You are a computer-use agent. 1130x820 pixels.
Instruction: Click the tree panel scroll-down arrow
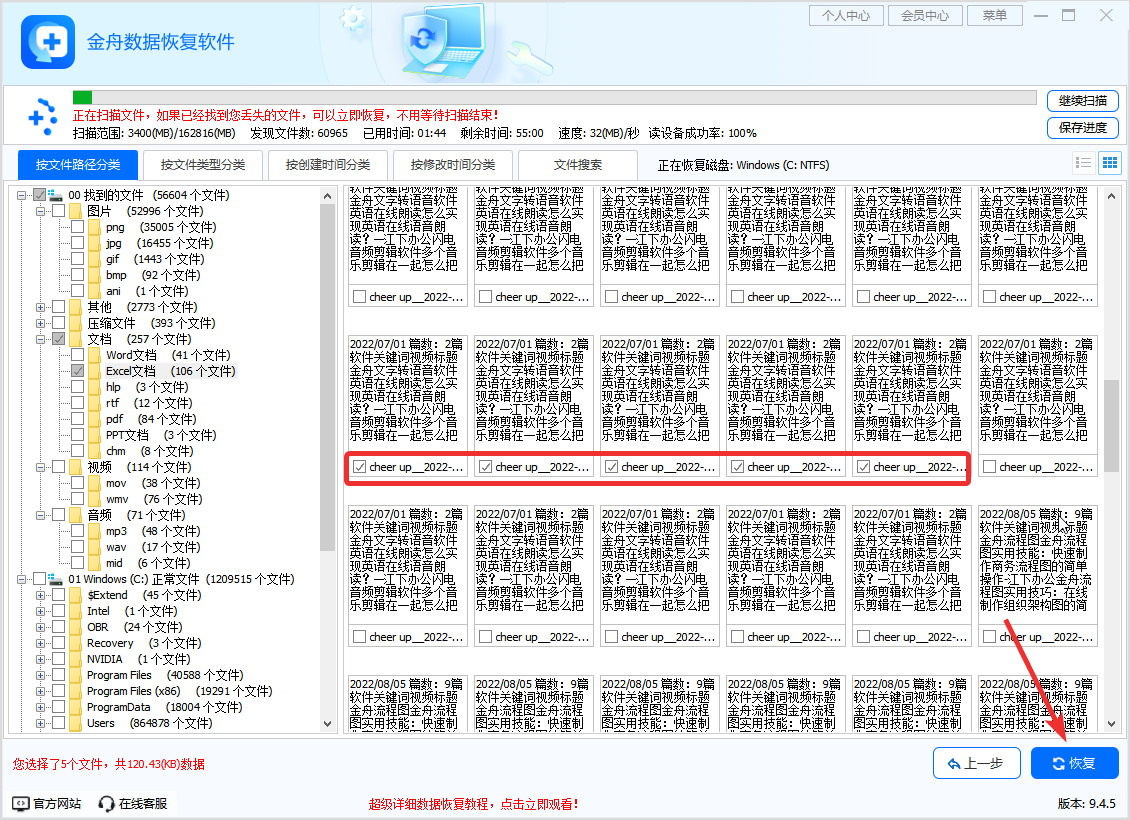[x=327, y=723]
